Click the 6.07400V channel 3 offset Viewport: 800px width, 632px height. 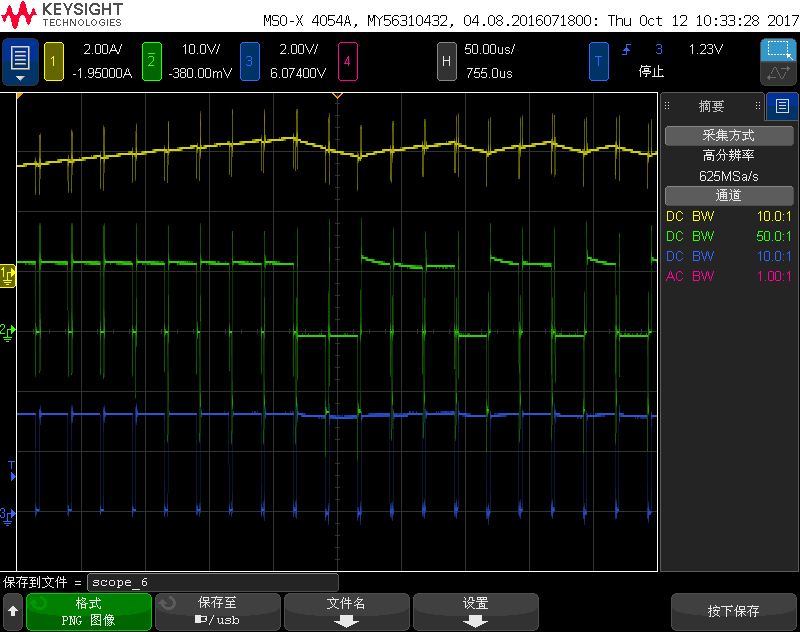[298, 73]
